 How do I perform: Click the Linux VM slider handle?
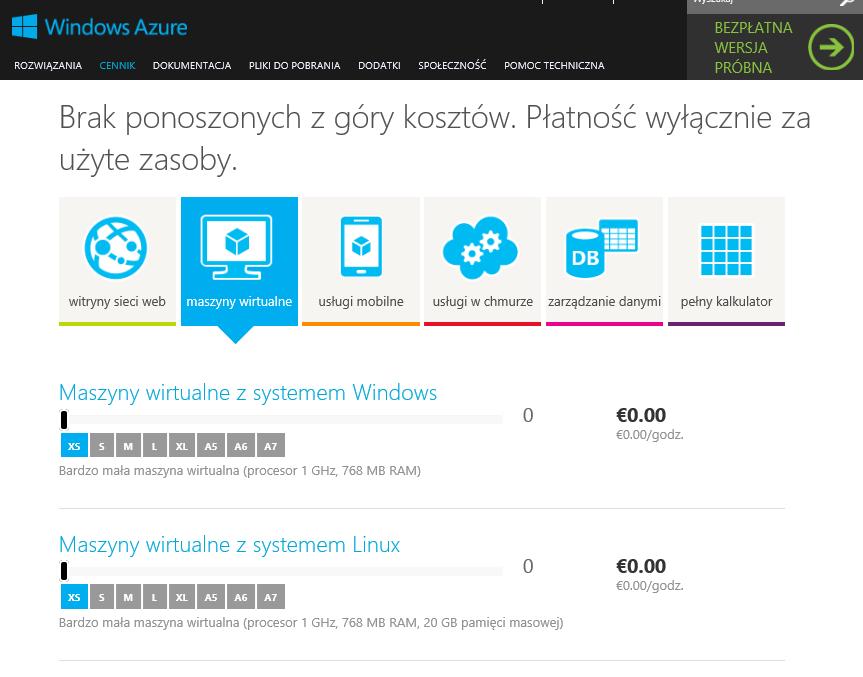point(64,571)
